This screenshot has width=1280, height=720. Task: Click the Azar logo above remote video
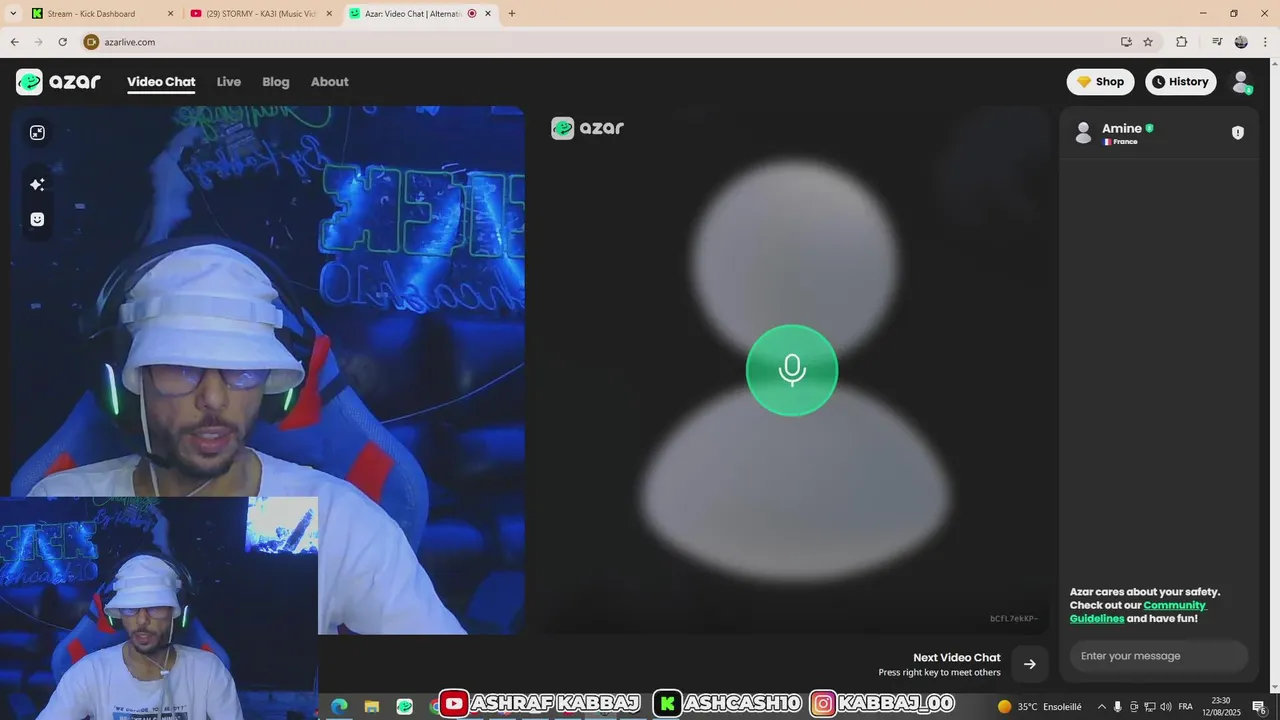coord(587,128)
